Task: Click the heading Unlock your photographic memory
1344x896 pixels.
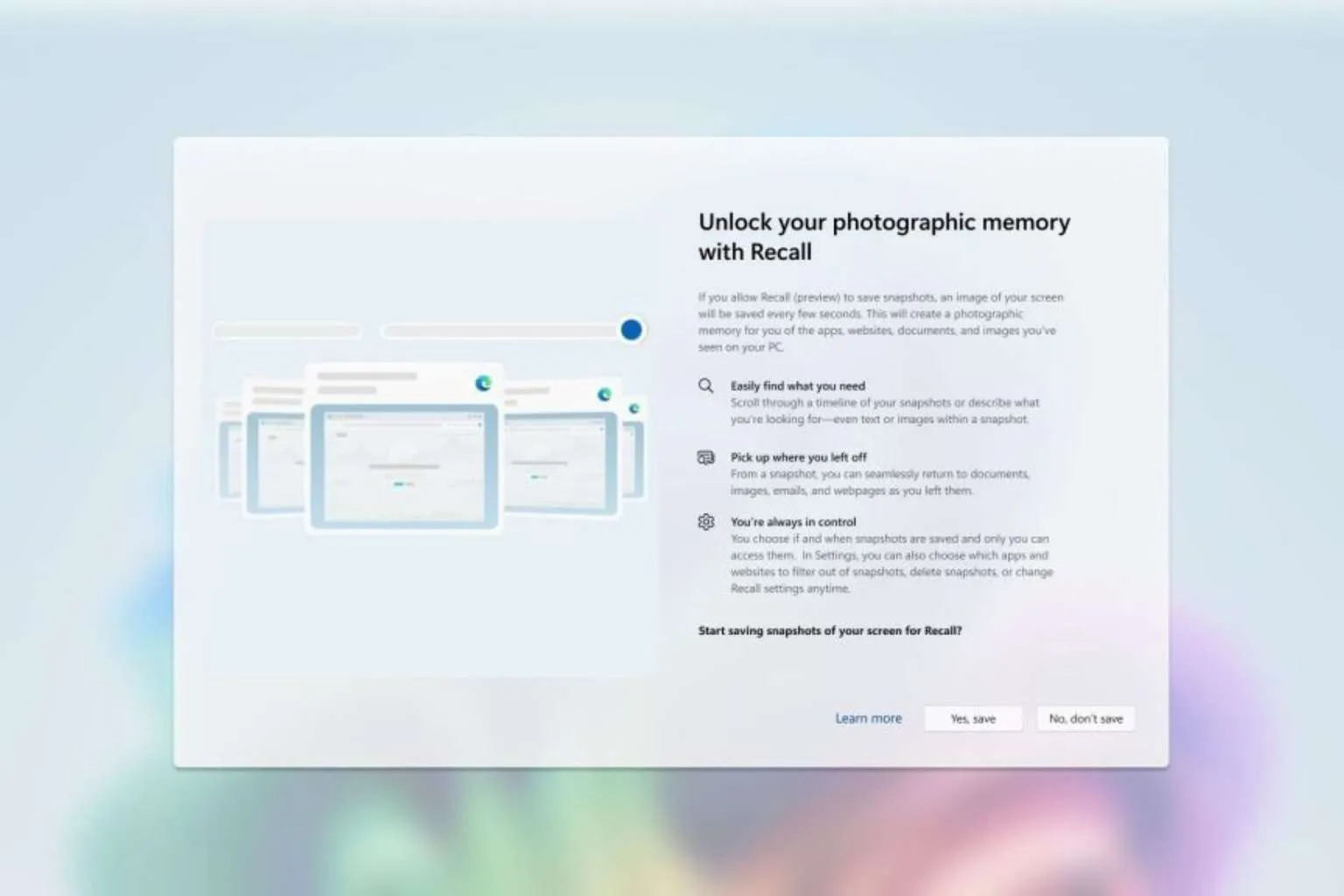Action: 884,236
